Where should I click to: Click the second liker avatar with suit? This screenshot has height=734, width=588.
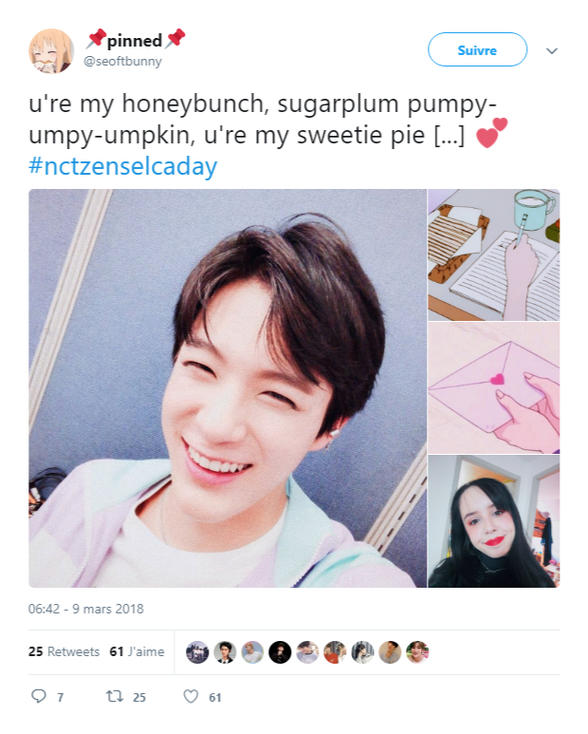225,652
